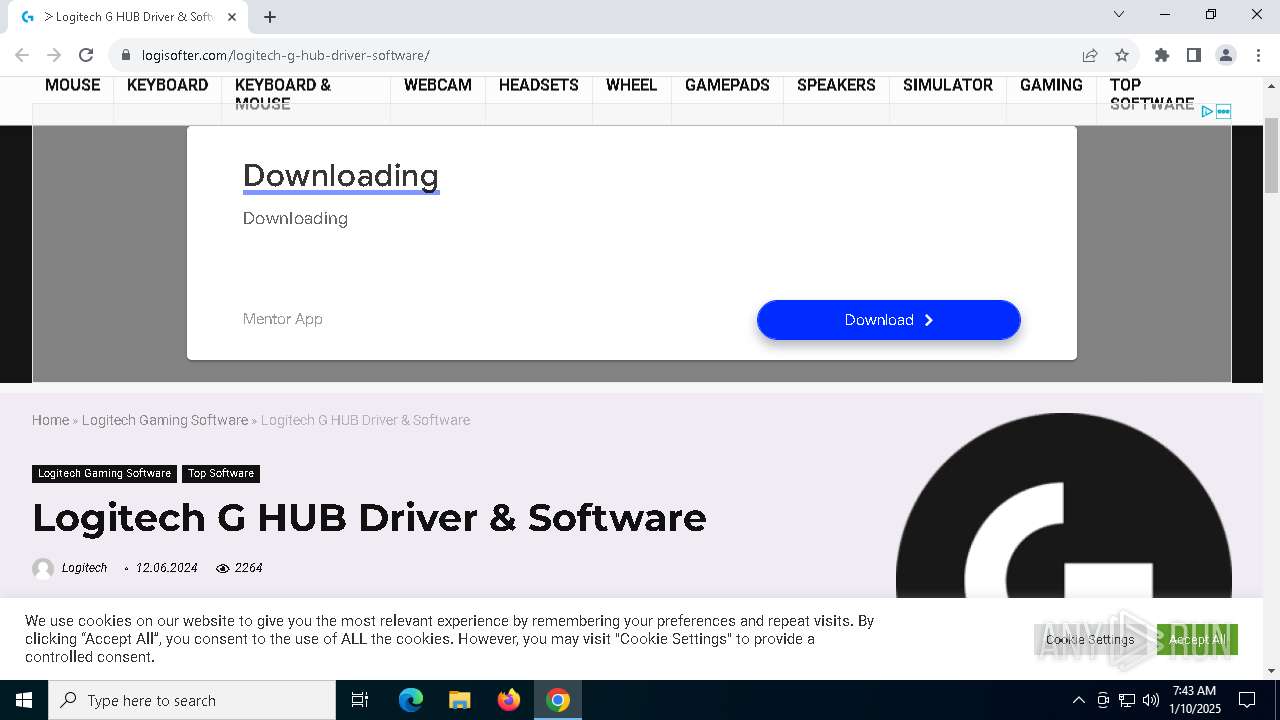Show hidden tray icons chevron

(x=1078, y=700)
